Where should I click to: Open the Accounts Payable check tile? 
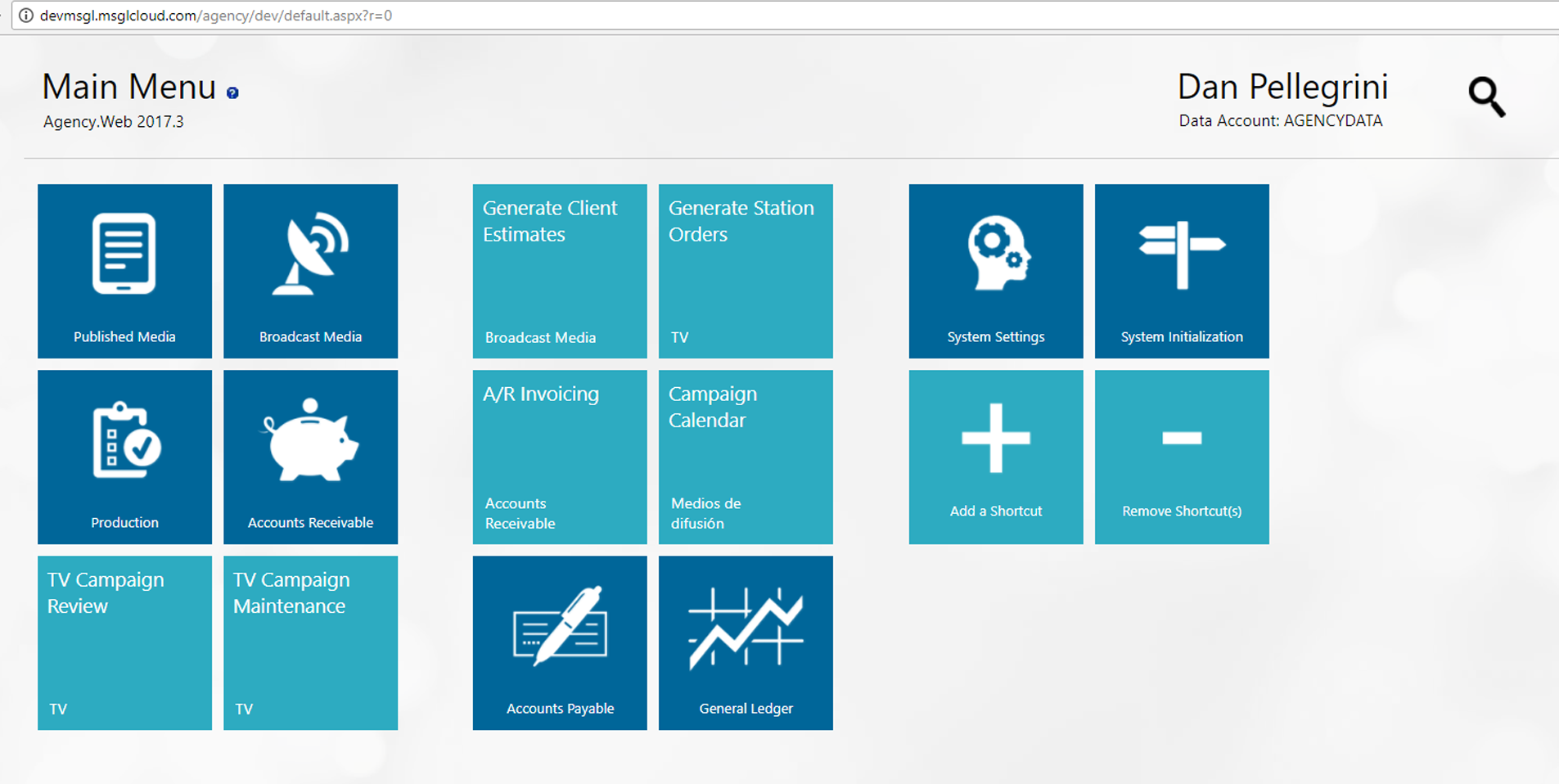(x=560, y=642)
